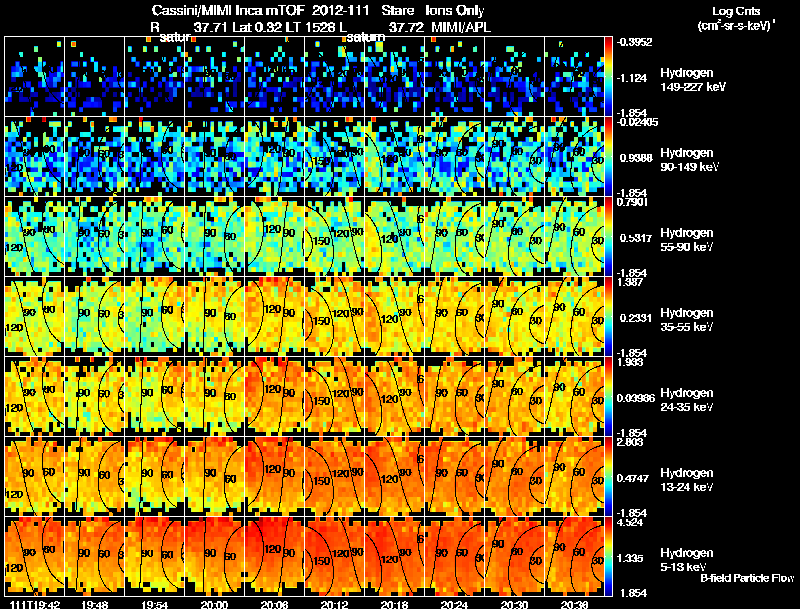
Task: Click the '-0.3952' color scale value
Action: [x=634, y=42]
